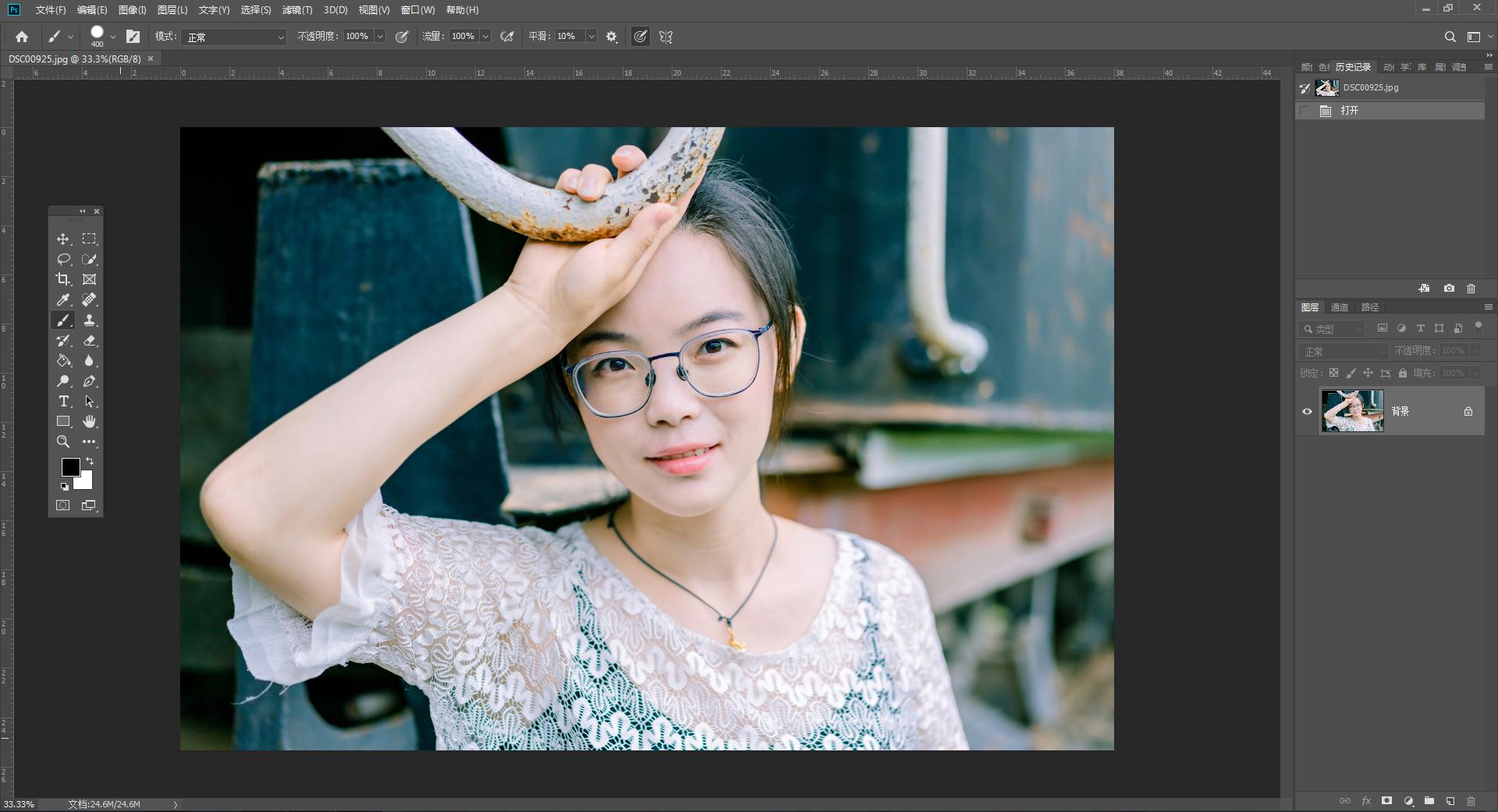Expand the 流量 flow slider arrow
Image resolution: width=1498 pixels, height=812 pixels.
(485, 37)
